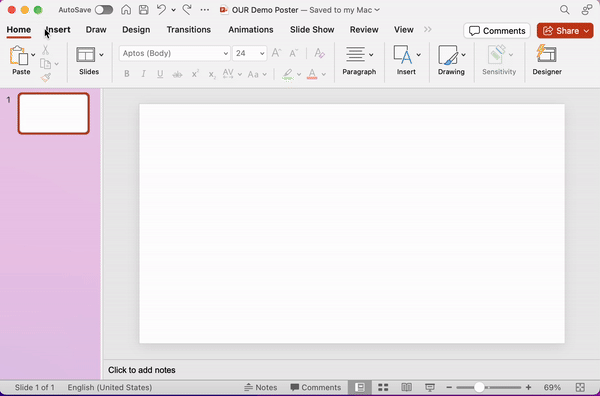The height and width of the screenshot is (396, 600).
Task: Switch to the Home tab
Action: [19, 30]
